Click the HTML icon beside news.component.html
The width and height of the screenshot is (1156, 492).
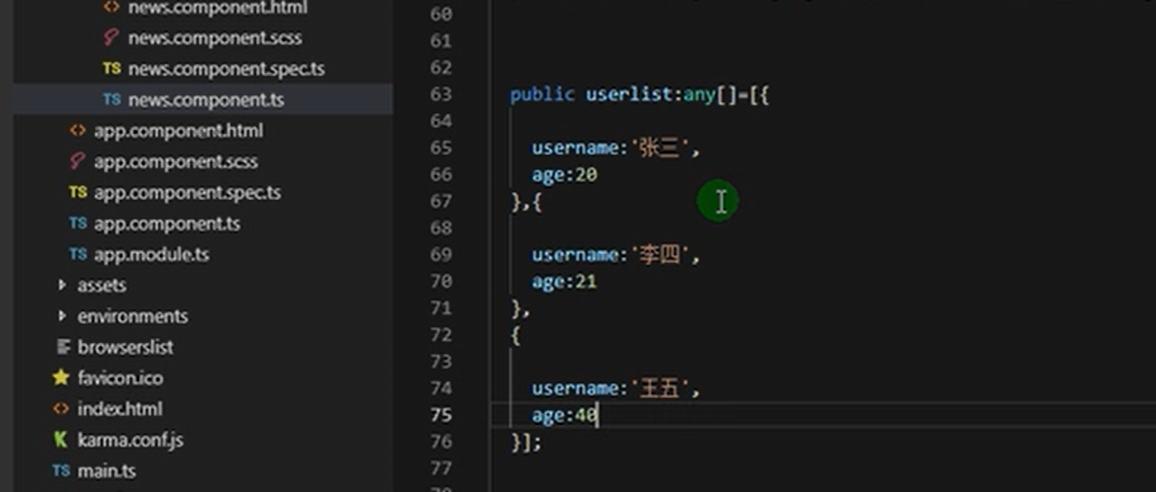click(111, 7)
